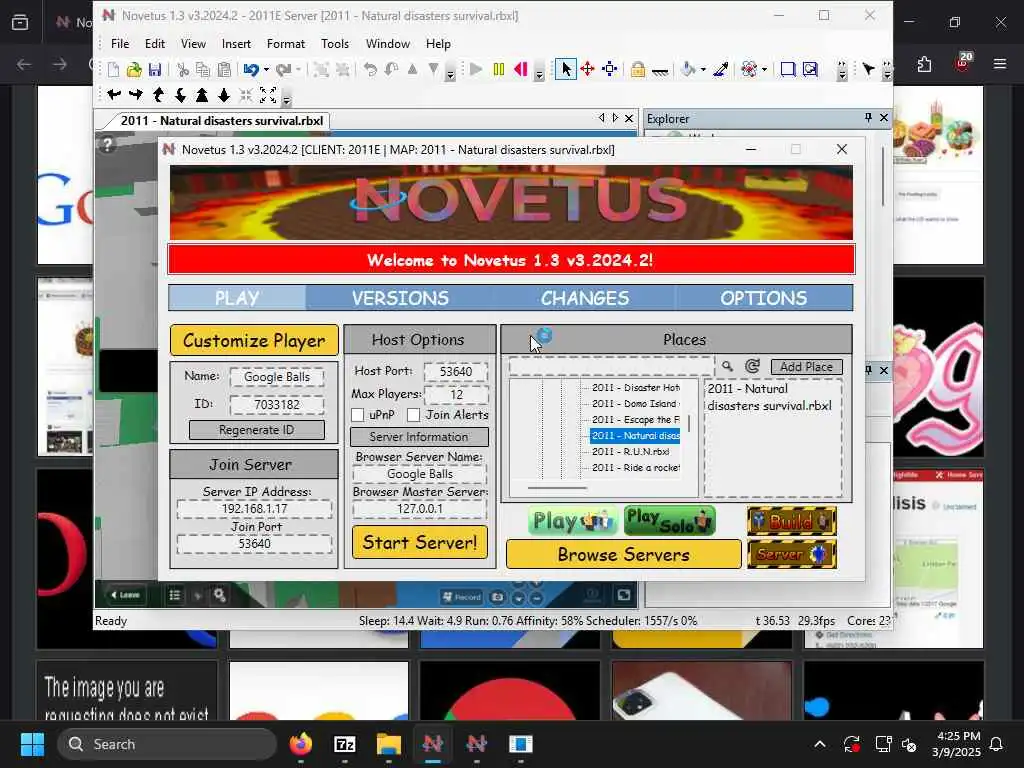Select the arrow Select tool in Studio toolbar
The image size is (1024, 768).
coord(566,69)
